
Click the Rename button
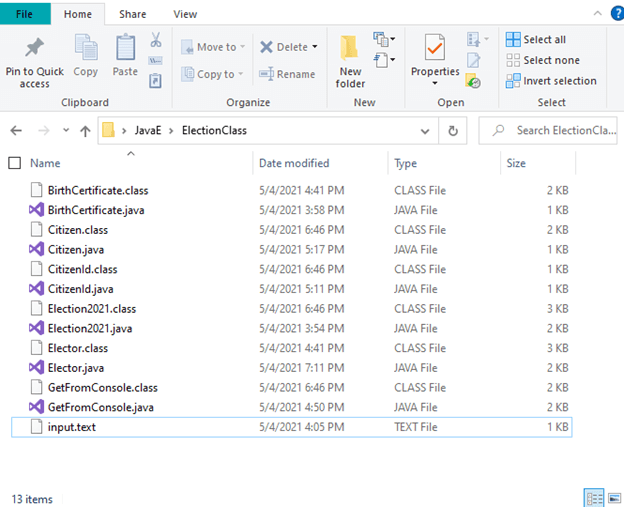click(x=287, y=74)
